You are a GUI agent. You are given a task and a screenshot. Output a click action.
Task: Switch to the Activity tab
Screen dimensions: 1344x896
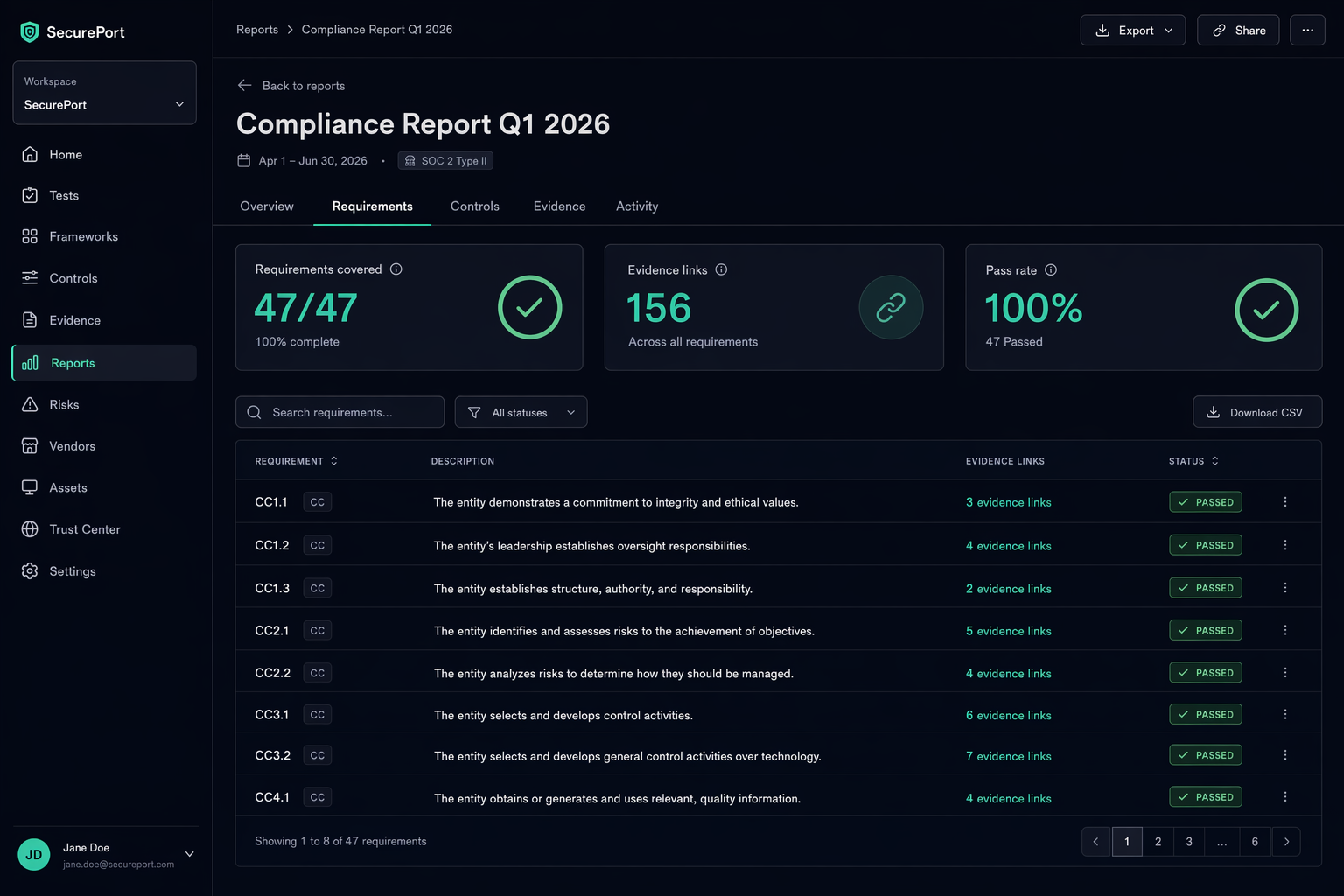pyautogui.click(x=637, y=206)
